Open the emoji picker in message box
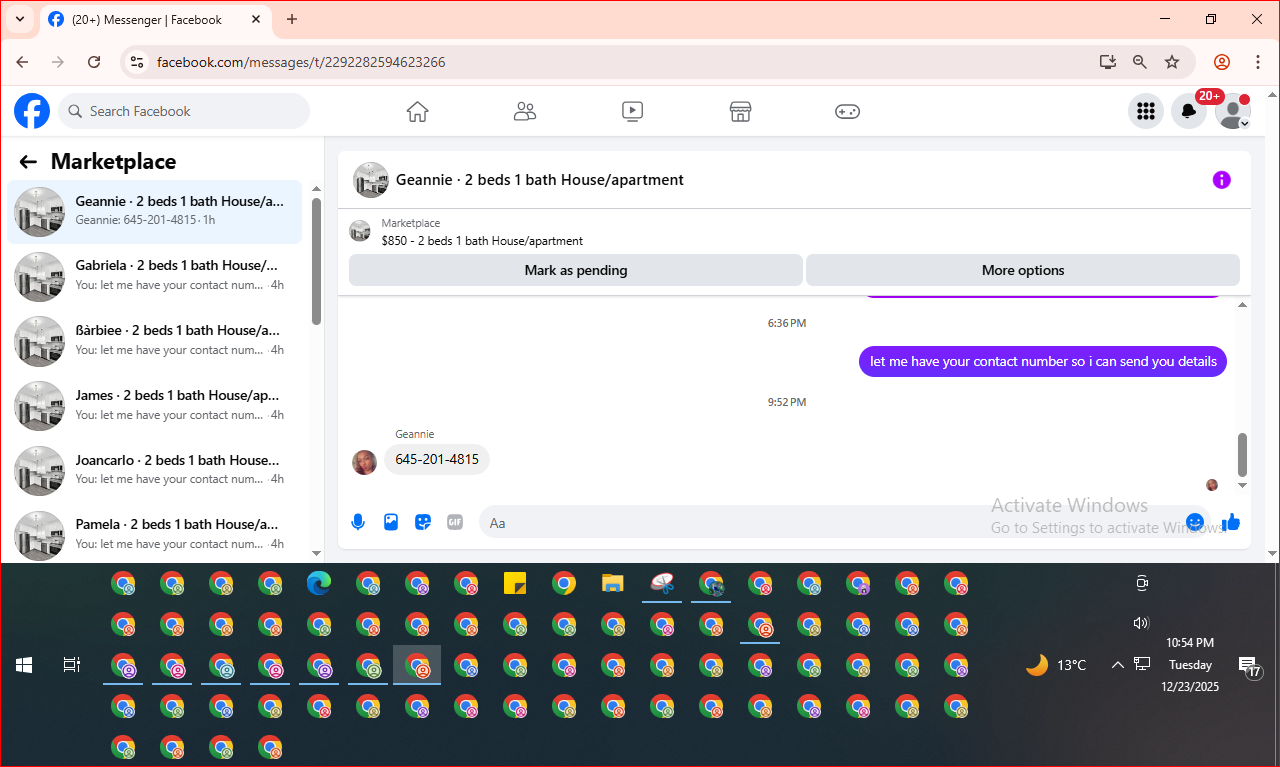Viewport: 1280px width, 767px height. coord(1194,522)
